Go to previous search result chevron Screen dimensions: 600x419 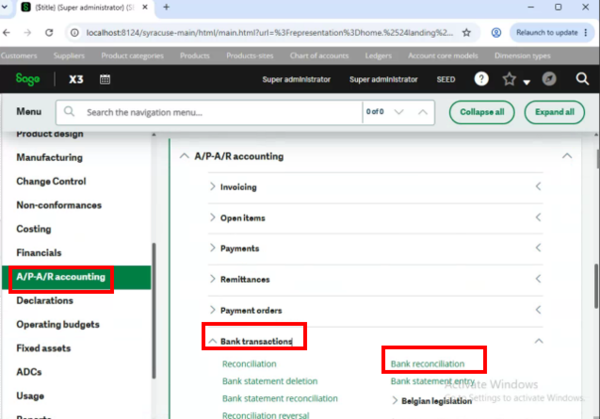422,112
